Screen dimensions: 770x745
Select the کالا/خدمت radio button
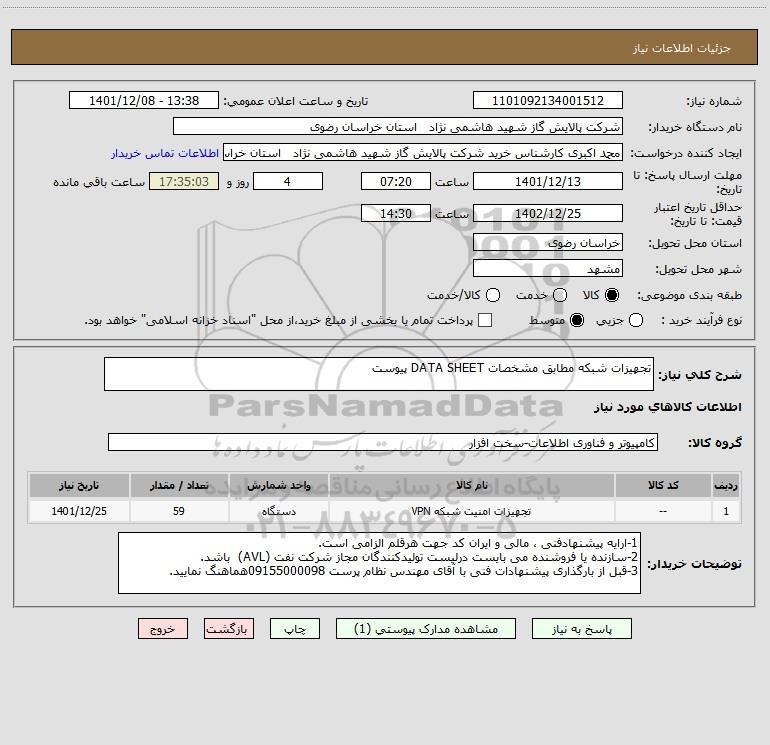tap(493, 295)
